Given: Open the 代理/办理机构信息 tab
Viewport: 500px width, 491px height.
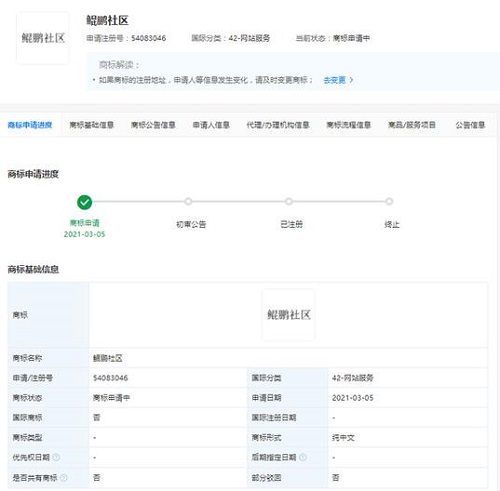Looking at the screenshot, I should click(278, 125).
